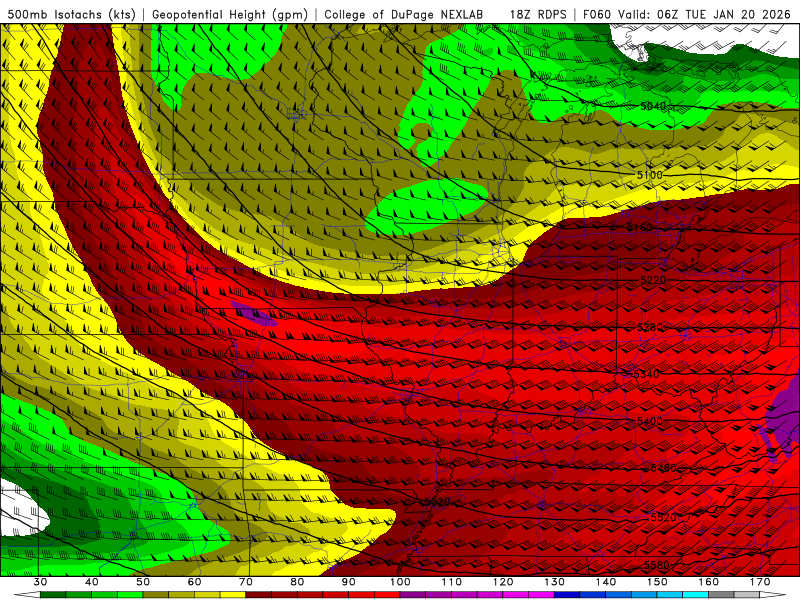Click the 100 kts color scale value

pyautogui.click(x=400, y=582)
